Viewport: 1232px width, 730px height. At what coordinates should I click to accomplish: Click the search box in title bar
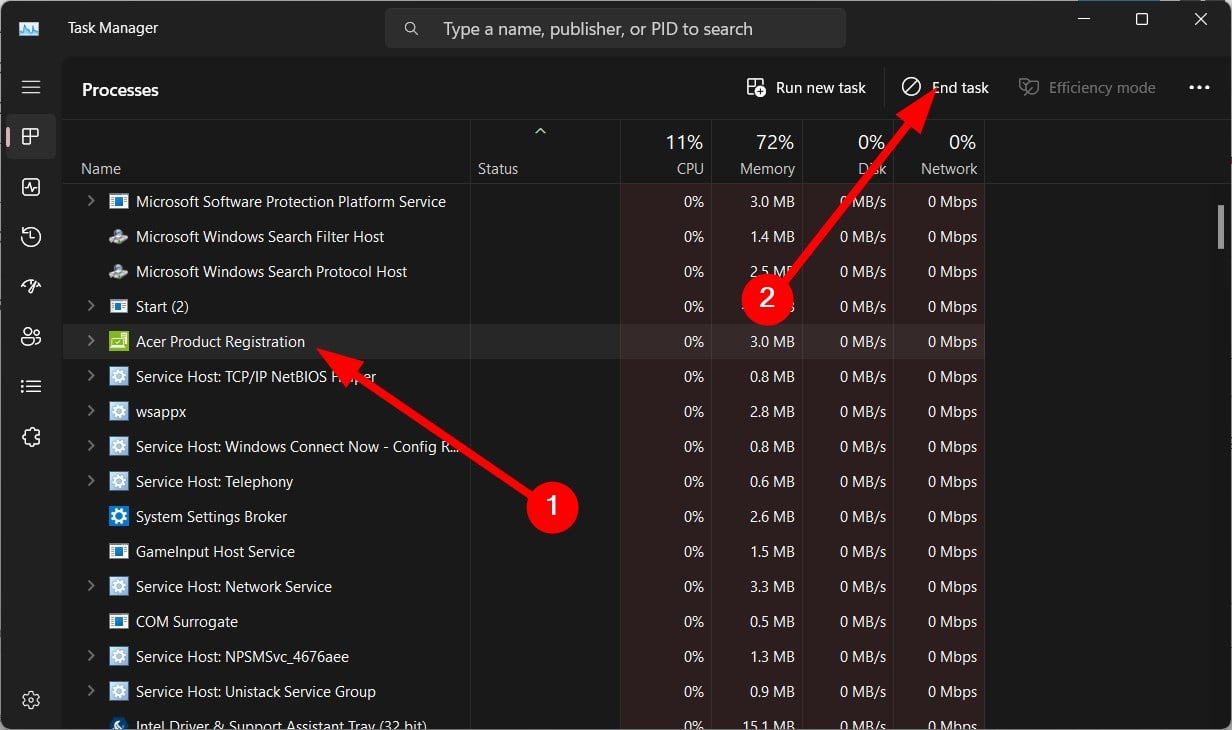point(615,29)
